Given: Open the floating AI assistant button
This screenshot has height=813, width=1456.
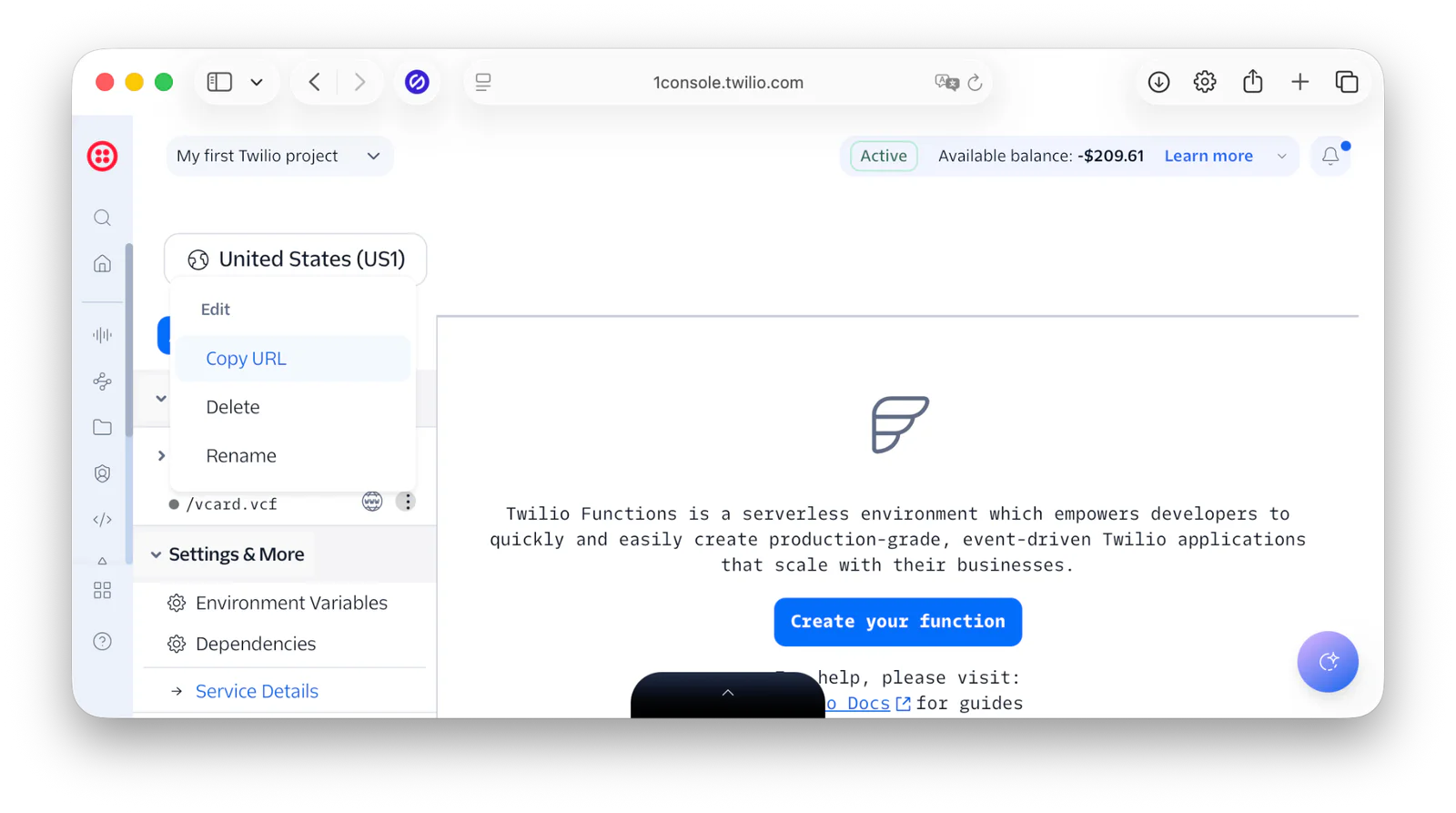Looking at the screenshot, I should [x=1328, y=662].
